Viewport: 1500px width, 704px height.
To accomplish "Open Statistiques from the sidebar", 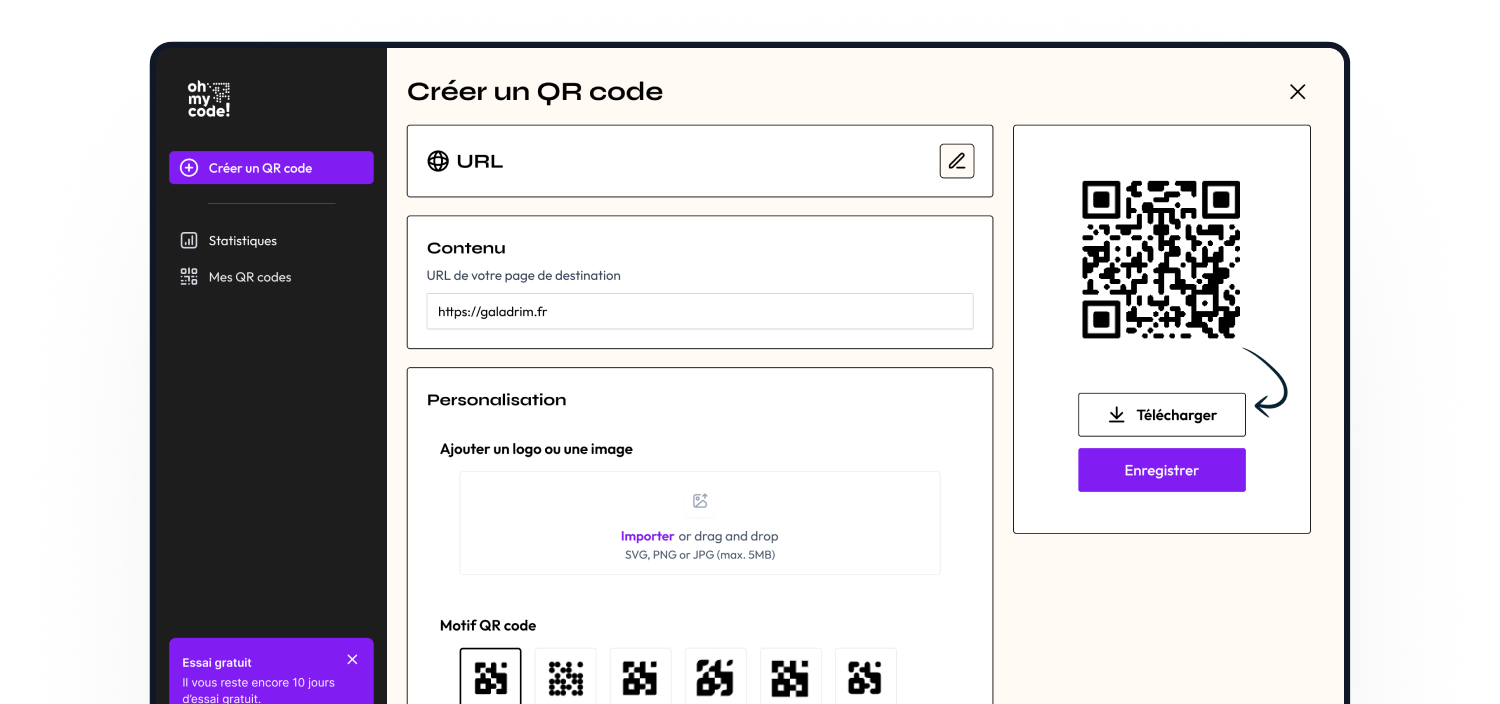I will tap(242, 241).
